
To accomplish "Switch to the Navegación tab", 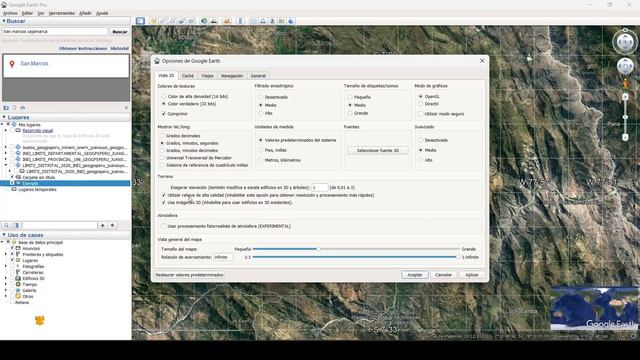I will click(232, 76).
